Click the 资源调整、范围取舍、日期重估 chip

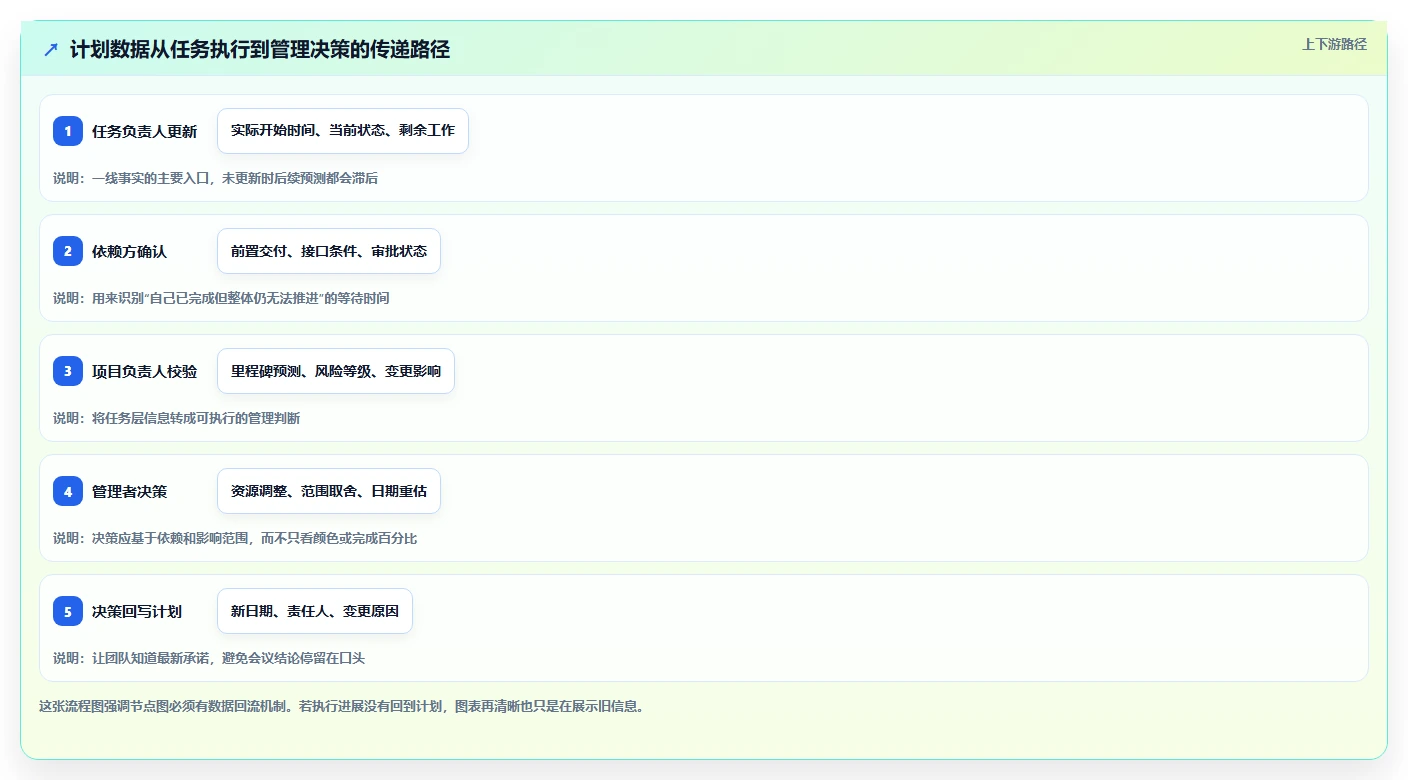329,491
